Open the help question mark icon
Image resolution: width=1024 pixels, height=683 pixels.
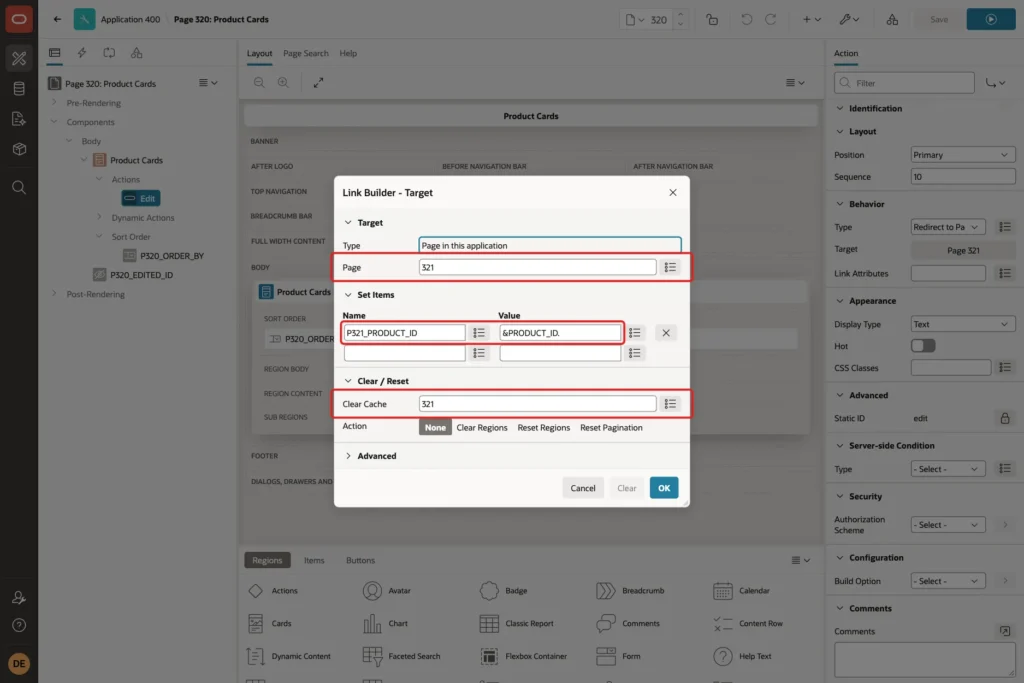pyautogui.click(x=19, y=626)
